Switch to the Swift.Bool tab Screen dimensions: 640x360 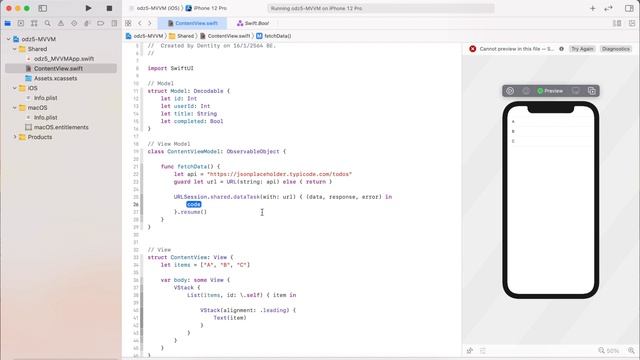point(253,23)
